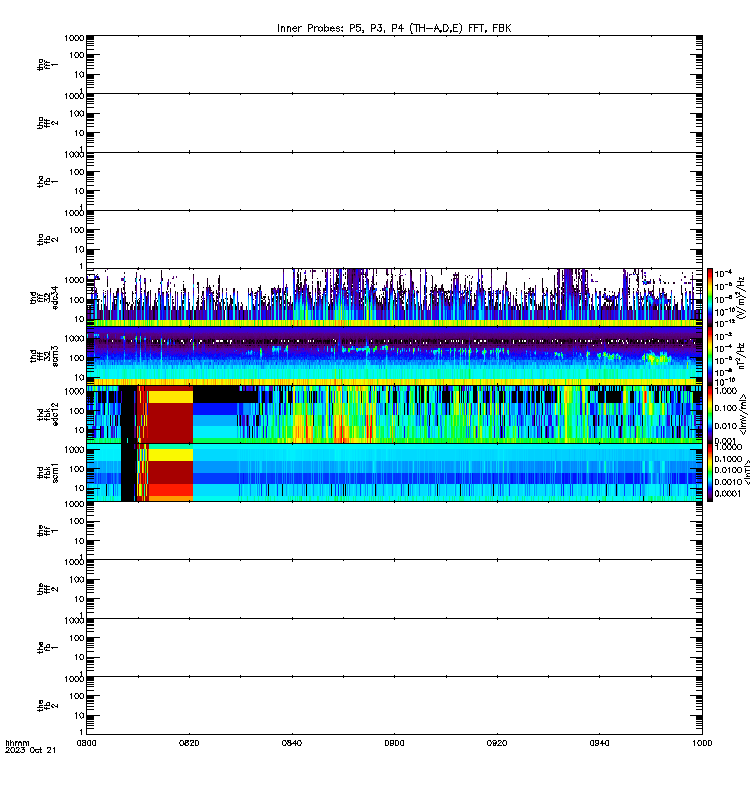Click the '0.1000' tick on the nT color bar
750x800 pixels.
click(728, 459)
